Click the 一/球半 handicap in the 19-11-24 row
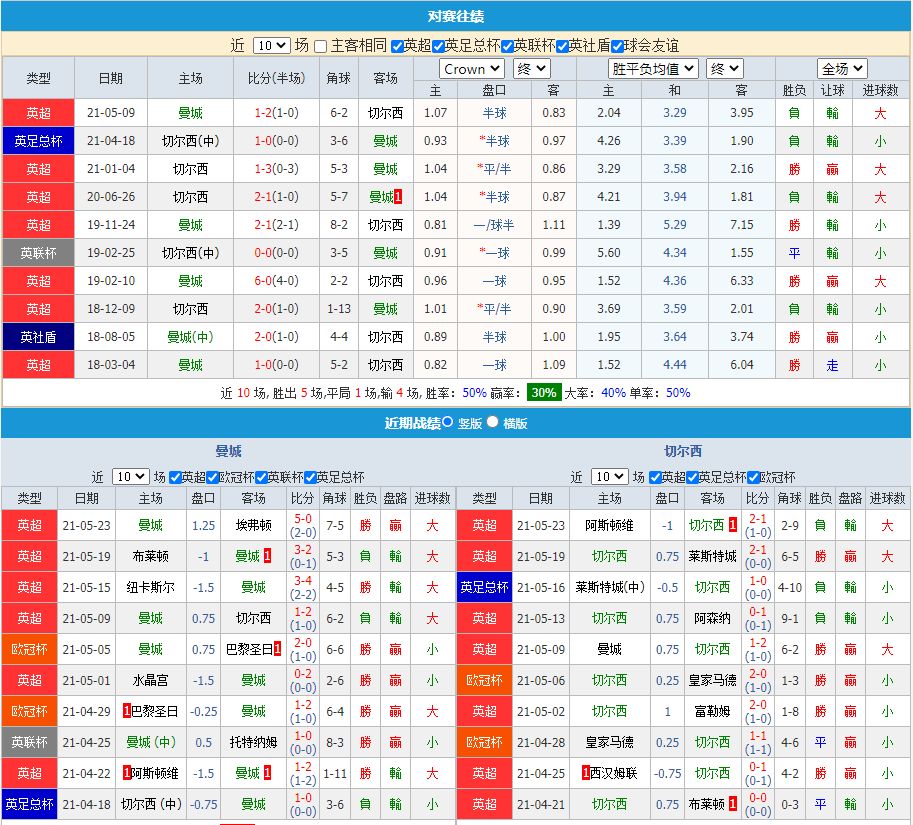The width and height of the screenshot is (913, 825). pos(494,225)
